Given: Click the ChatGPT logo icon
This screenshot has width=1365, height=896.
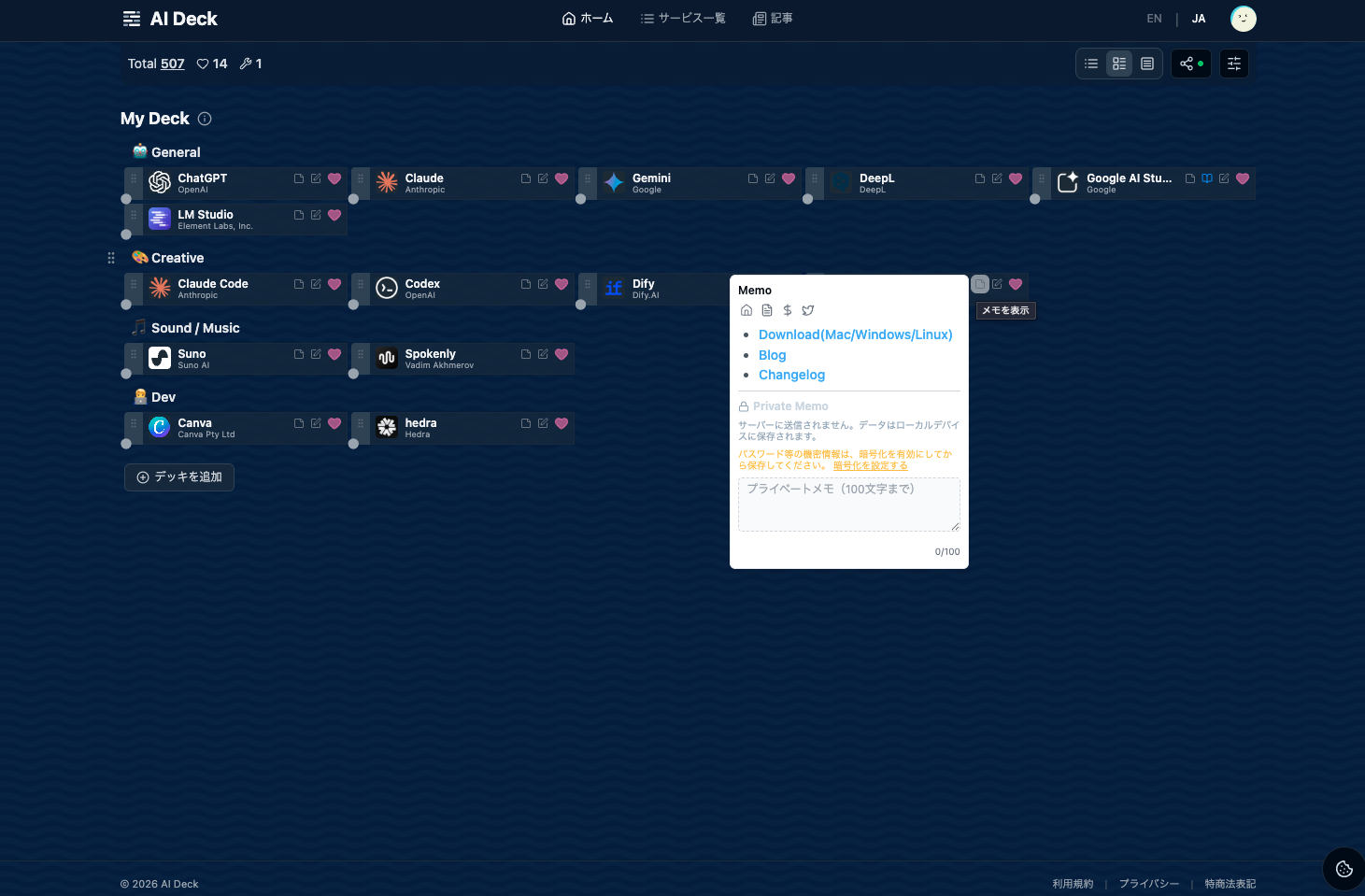Looking at the screenshot, I should [160, 182].
